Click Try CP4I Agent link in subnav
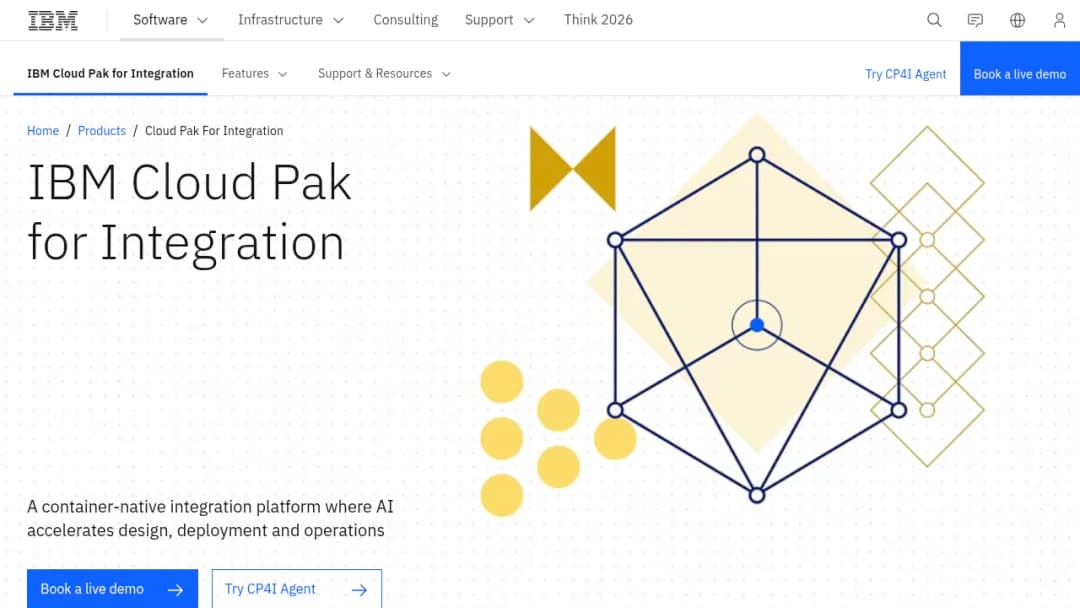This screenshot has height=608, width=1080. (906, 74)
